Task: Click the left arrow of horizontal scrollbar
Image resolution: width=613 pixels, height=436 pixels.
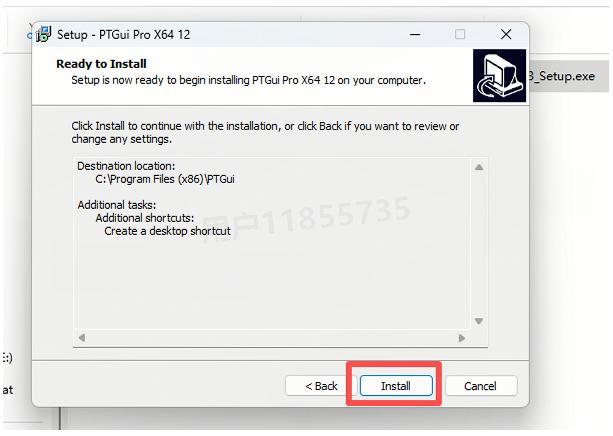Action: click(x=82, y=337)
